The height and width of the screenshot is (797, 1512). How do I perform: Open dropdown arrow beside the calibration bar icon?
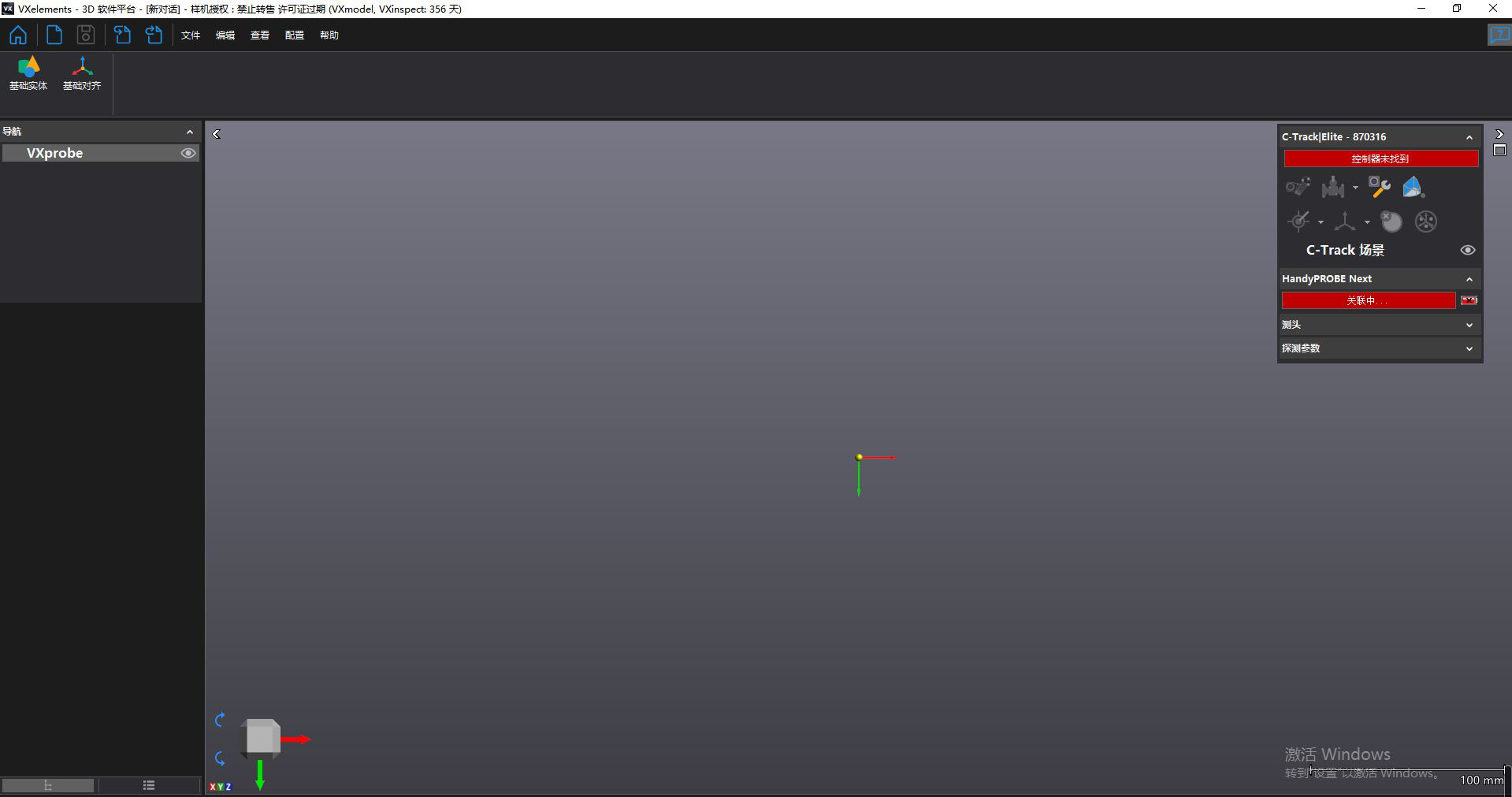(1355, 188)
